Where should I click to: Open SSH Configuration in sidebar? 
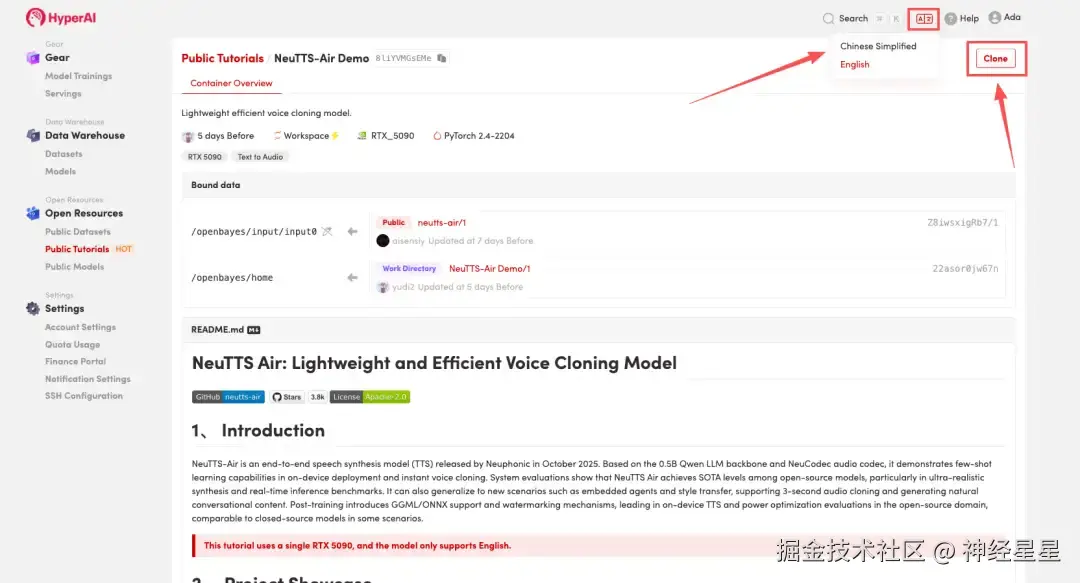(84, 396)
